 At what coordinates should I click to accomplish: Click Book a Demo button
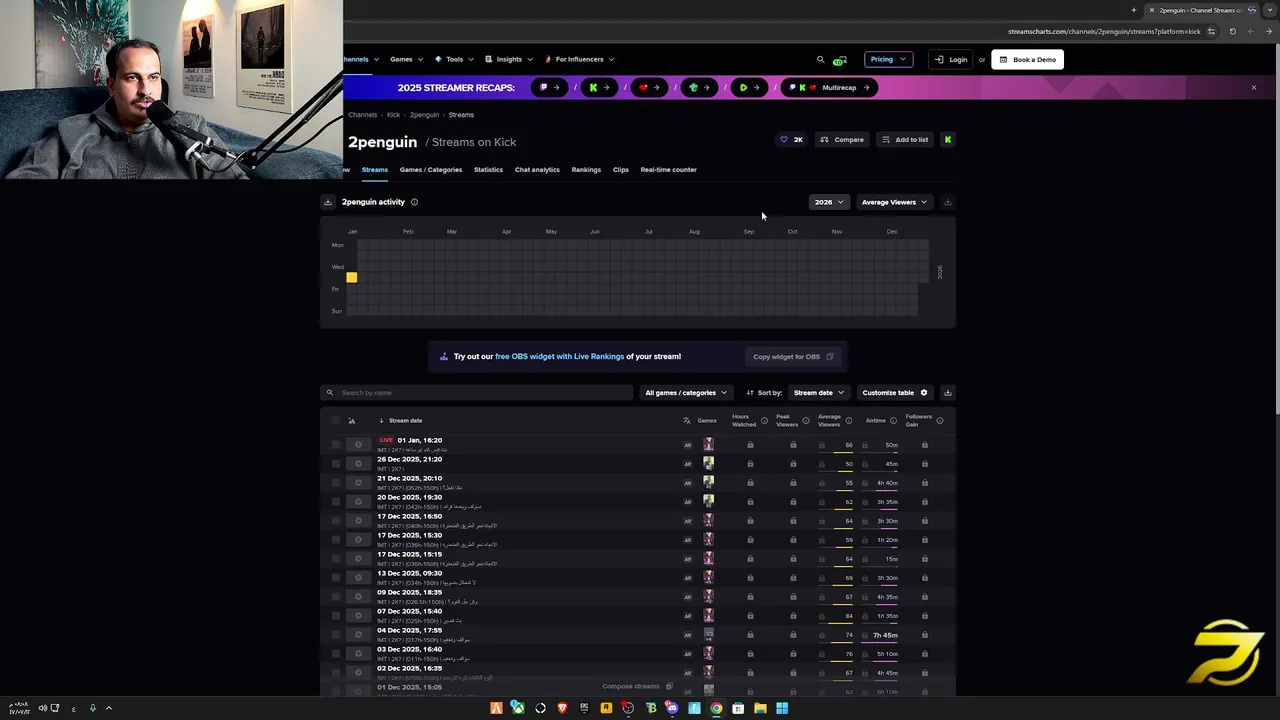(x=1027, y=60)
